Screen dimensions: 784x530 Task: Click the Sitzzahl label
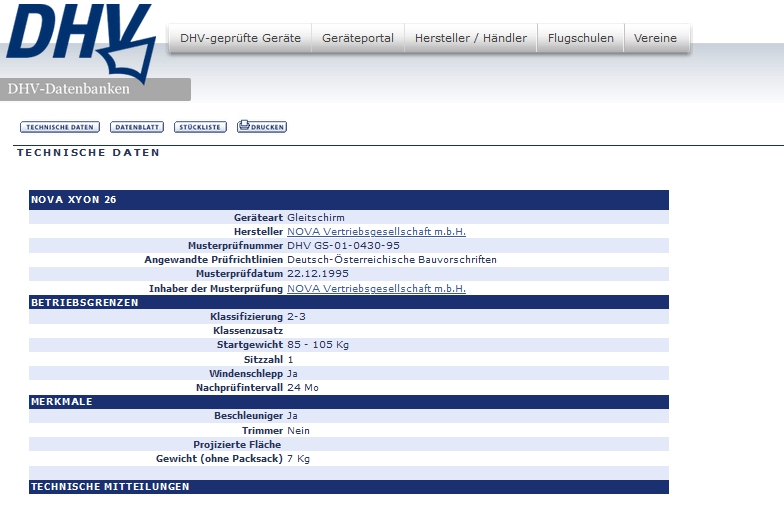coord(264,360)
